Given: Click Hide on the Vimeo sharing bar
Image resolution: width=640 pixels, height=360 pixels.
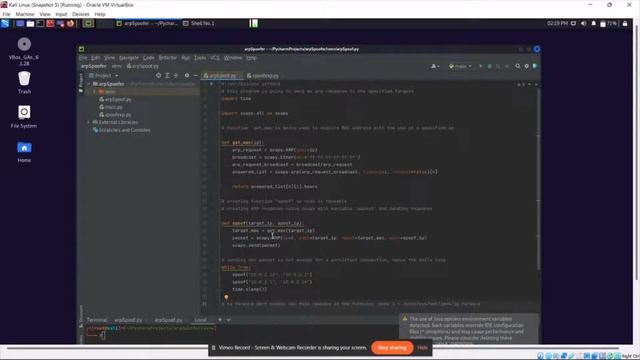Looking at the screenshot, I should click(x=422, y=348).
